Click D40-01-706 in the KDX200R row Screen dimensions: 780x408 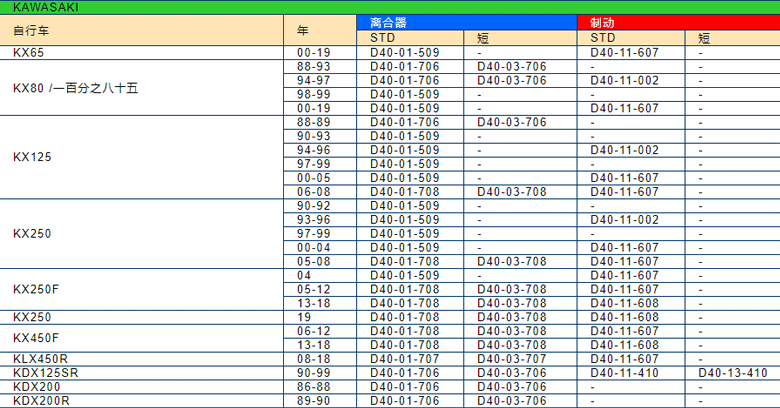pyautogui.click(x=405, y=401)
